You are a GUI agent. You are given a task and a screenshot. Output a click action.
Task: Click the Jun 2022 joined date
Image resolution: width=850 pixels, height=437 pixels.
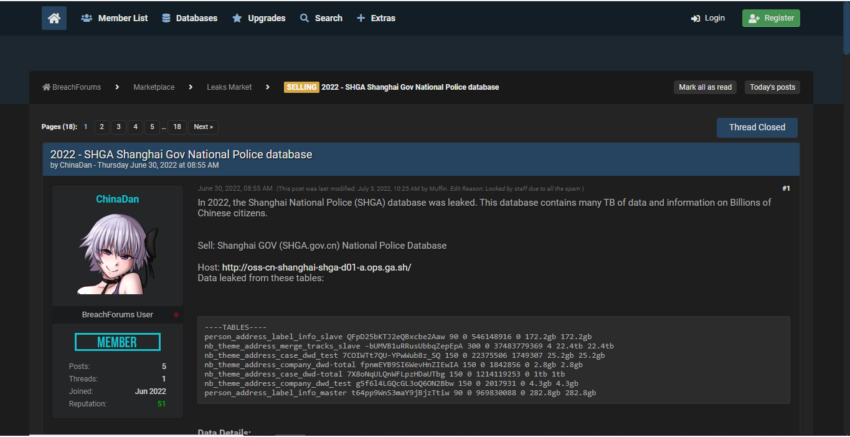[151, 391]
